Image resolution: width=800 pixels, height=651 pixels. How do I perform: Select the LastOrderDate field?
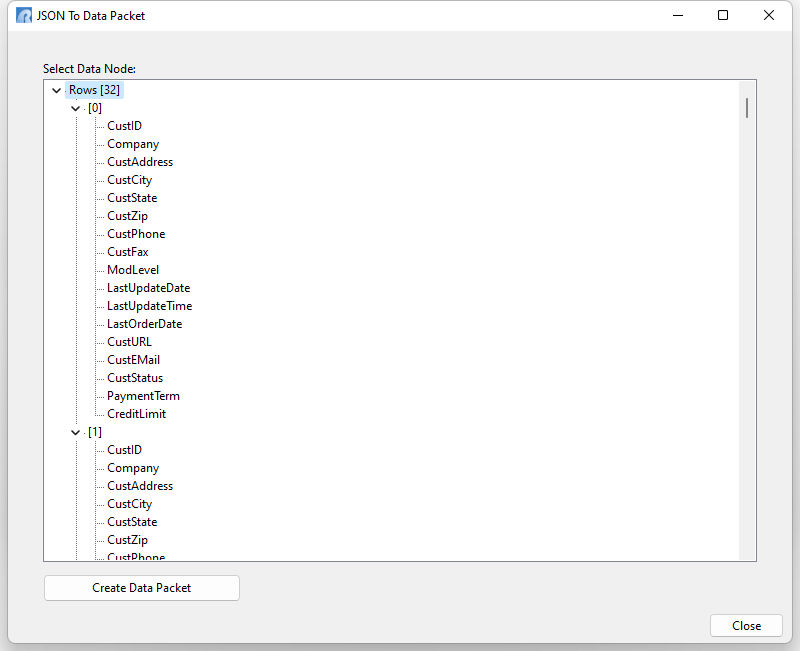[x=144, y=324]
